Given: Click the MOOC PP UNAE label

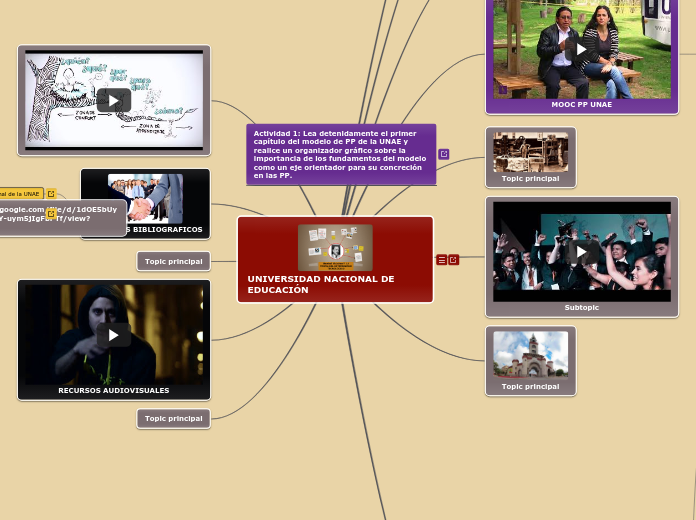Looking at the screenshot, I should (x=581, y=105).
